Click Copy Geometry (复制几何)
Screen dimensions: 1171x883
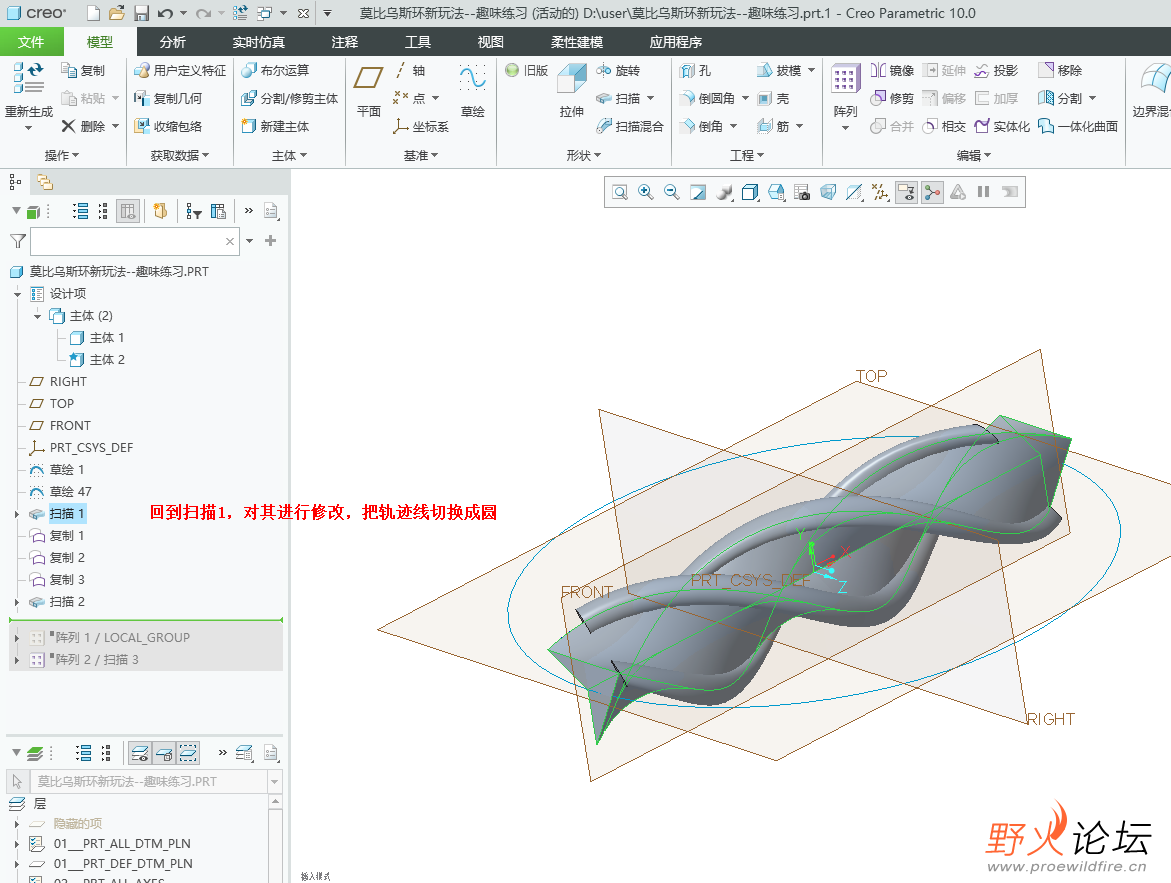167,99
